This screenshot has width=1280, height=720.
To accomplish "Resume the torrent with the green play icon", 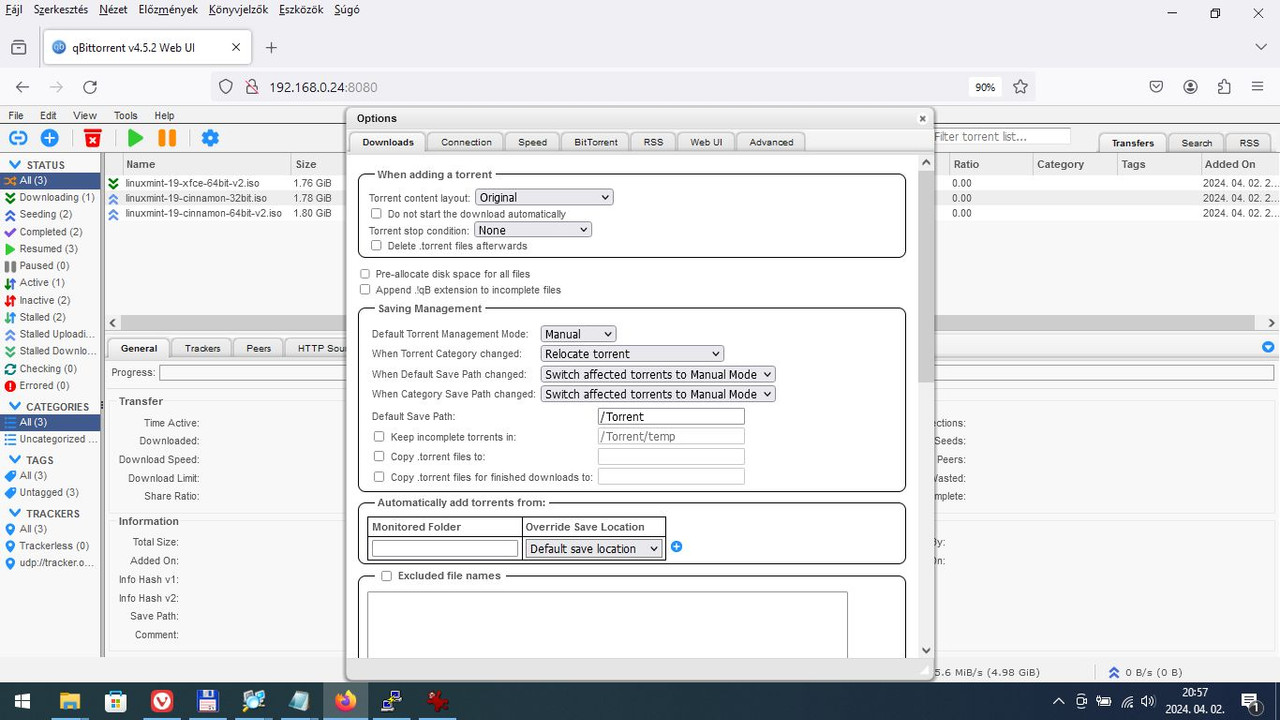I will coord(135,137).
